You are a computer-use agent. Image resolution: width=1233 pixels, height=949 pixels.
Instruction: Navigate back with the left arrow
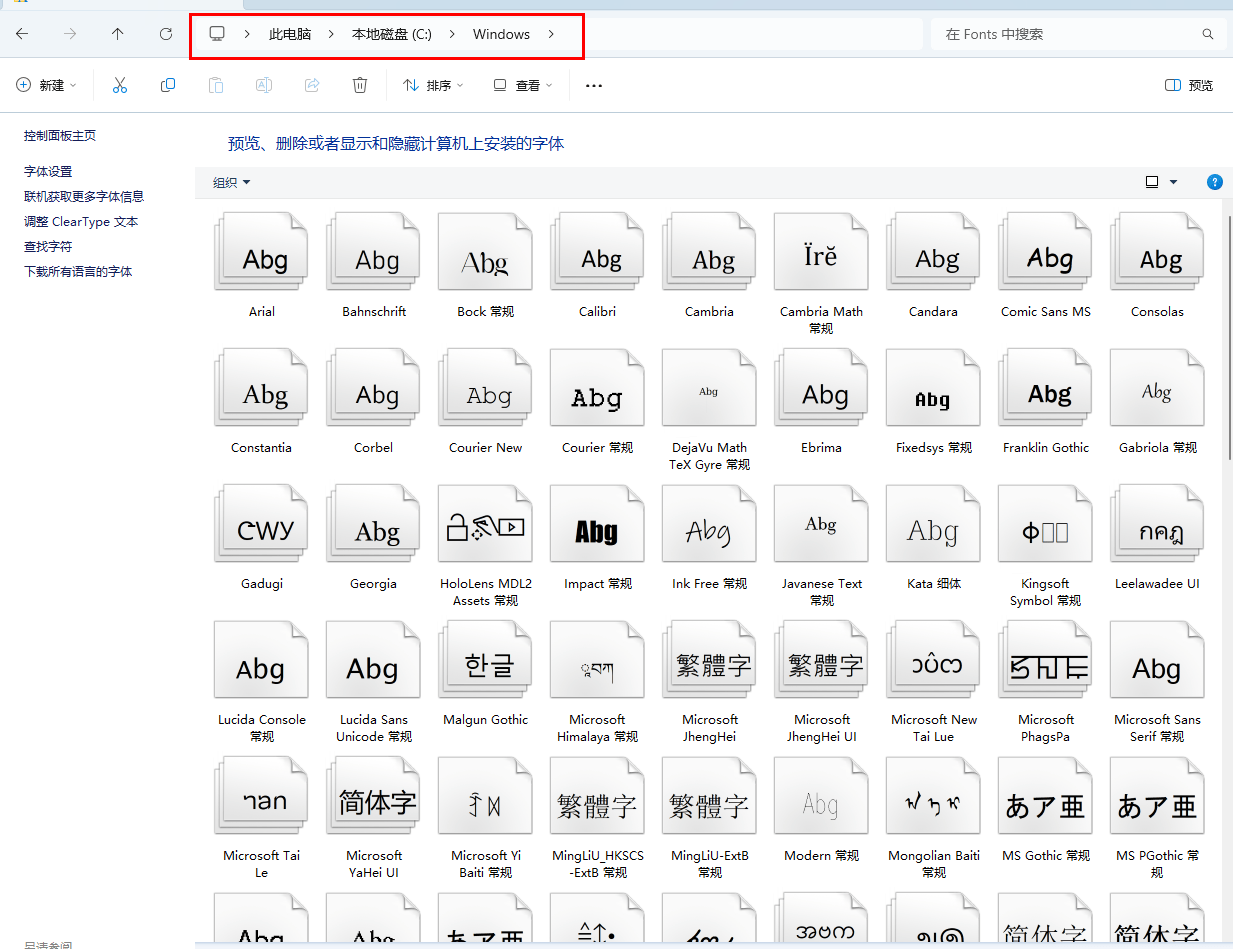click(x=22, y=34)
